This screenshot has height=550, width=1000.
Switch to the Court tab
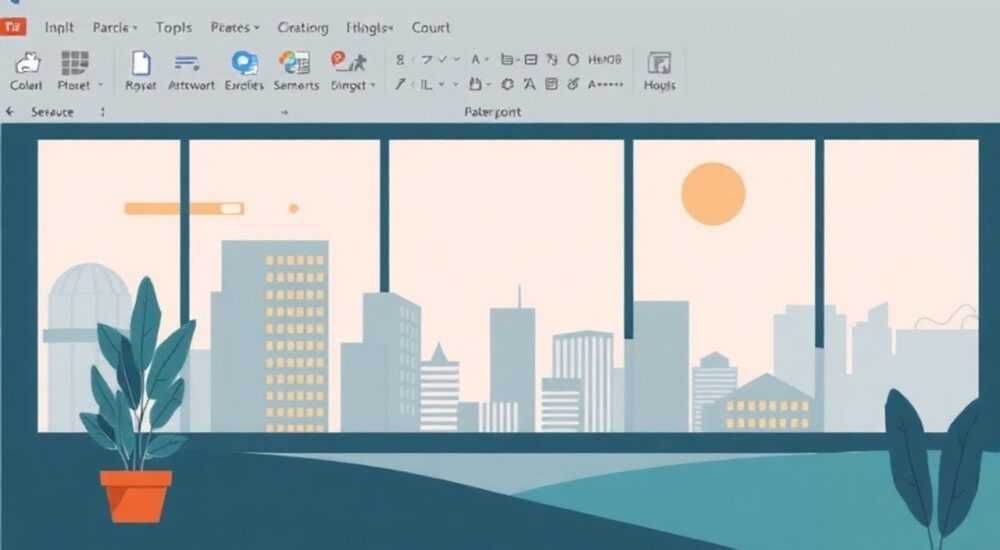(x=431, y=27)
